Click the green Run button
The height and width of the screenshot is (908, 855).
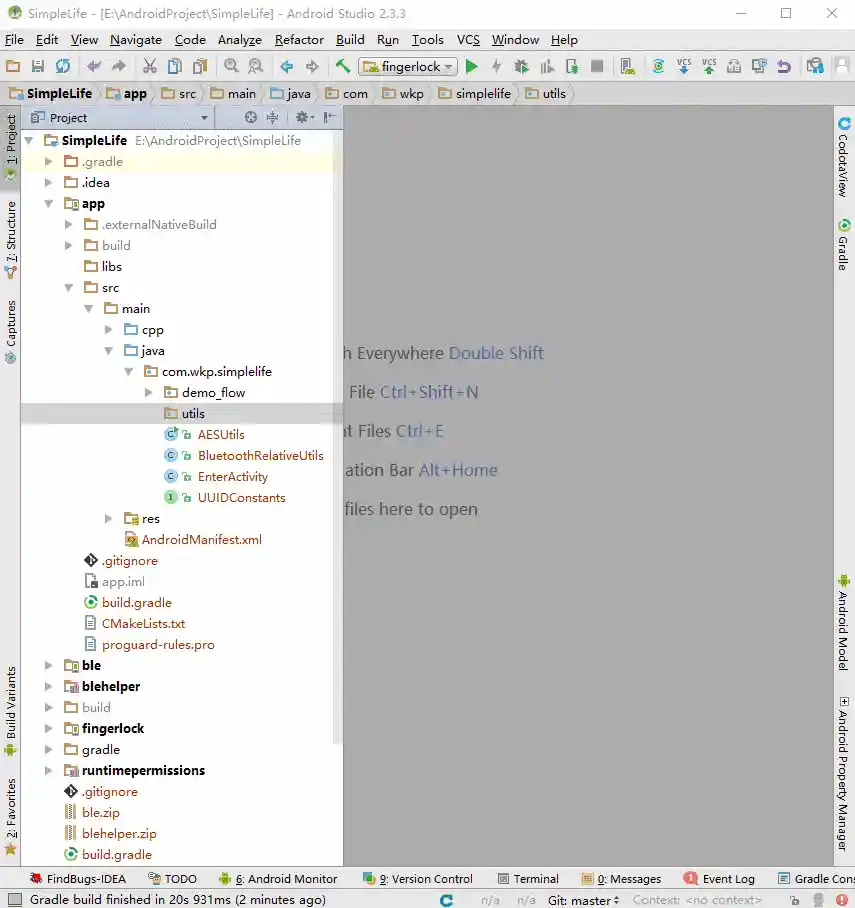pos(472,67)
